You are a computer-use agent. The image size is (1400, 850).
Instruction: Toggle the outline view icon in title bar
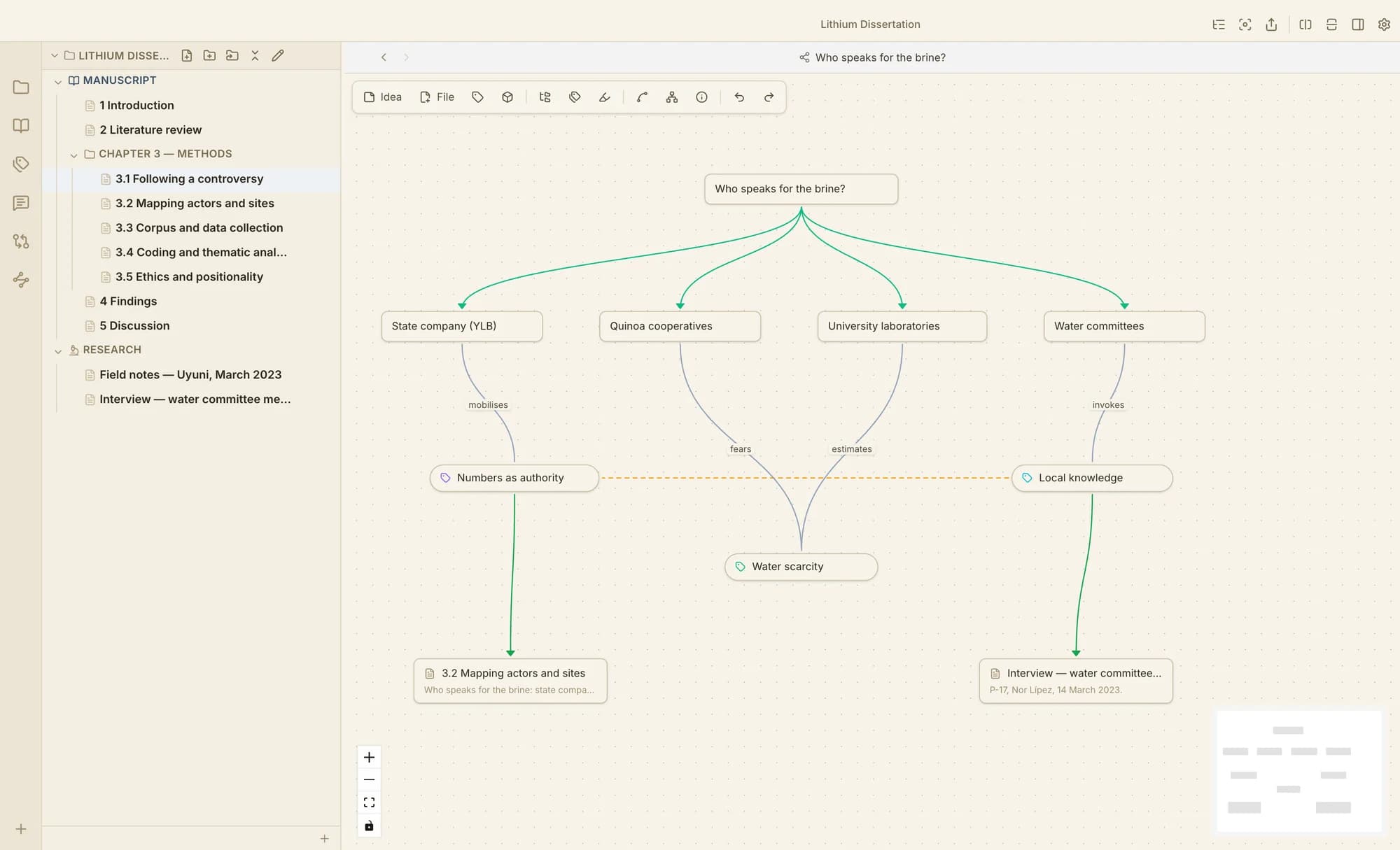(1219, 24)
